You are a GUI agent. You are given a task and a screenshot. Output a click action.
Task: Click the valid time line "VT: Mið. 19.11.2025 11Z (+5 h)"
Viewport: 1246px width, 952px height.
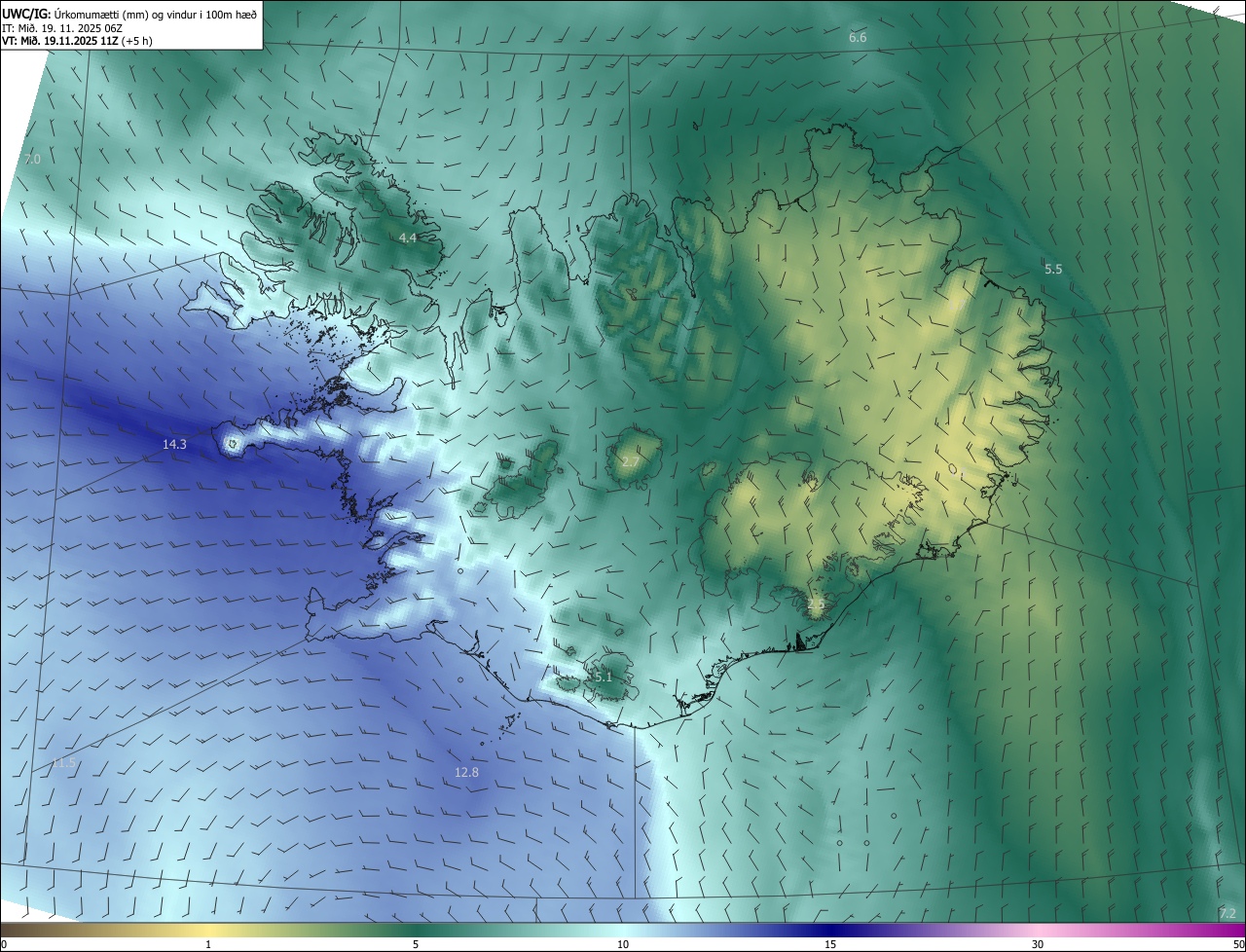[77, 41]
